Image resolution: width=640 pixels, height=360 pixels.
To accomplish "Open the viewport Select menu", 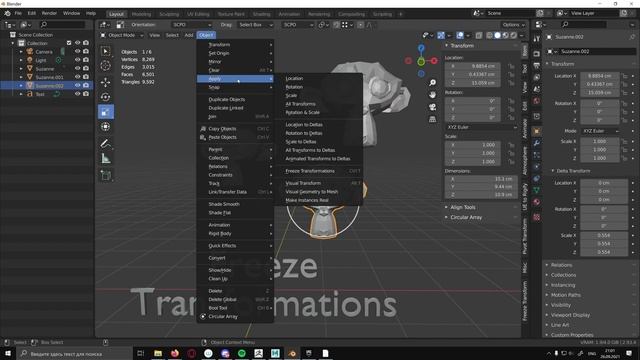I will [172, 36].
